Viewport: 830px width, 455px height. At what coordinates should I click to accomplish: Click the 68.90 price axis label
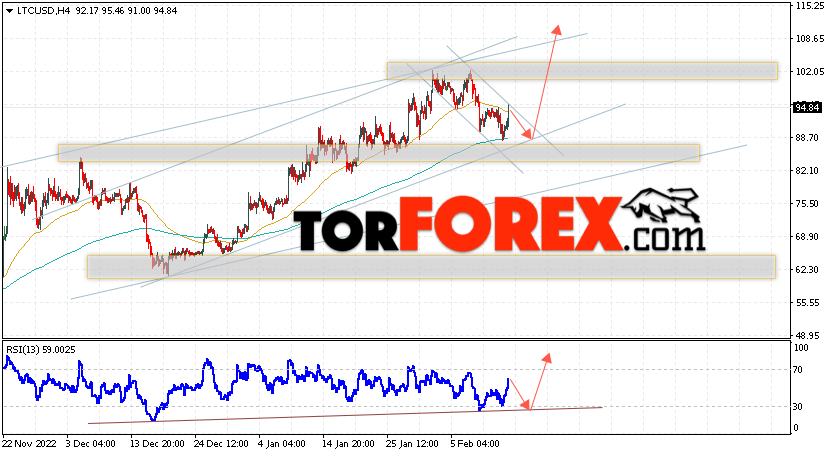click(x=807, y=236)
